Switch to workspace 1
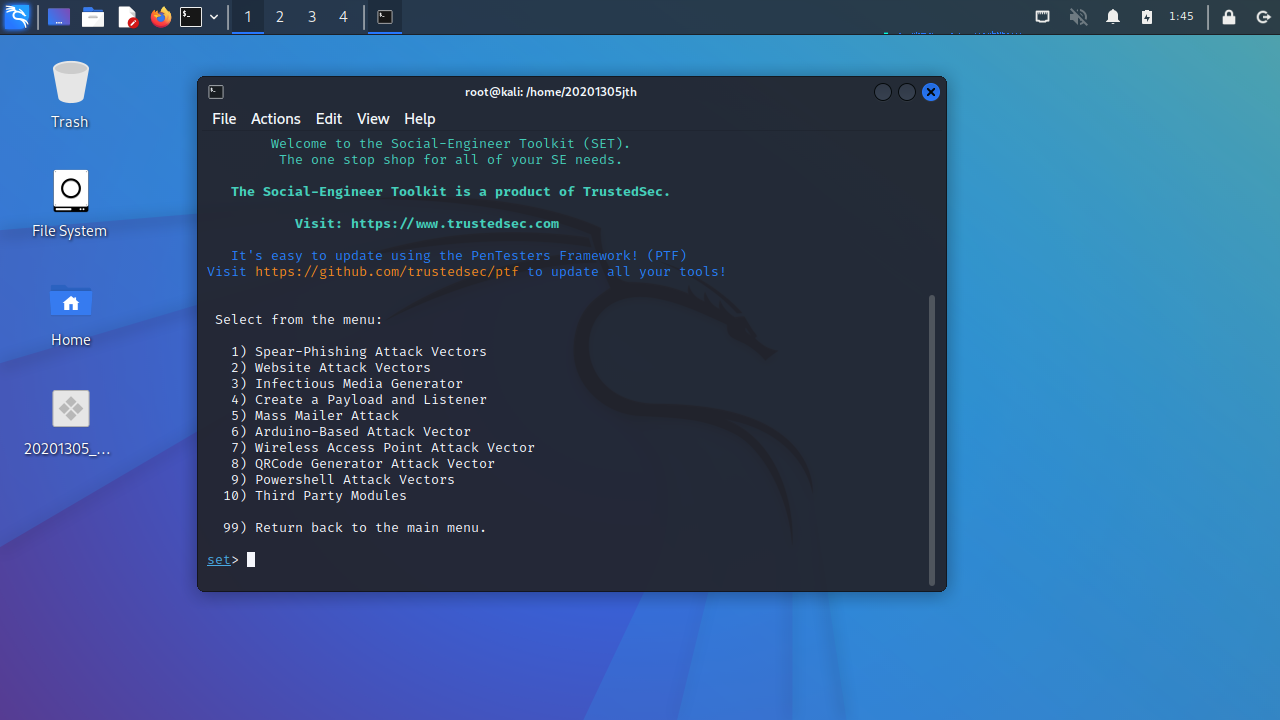This screenshot has height=720, width=1280. 248,17
